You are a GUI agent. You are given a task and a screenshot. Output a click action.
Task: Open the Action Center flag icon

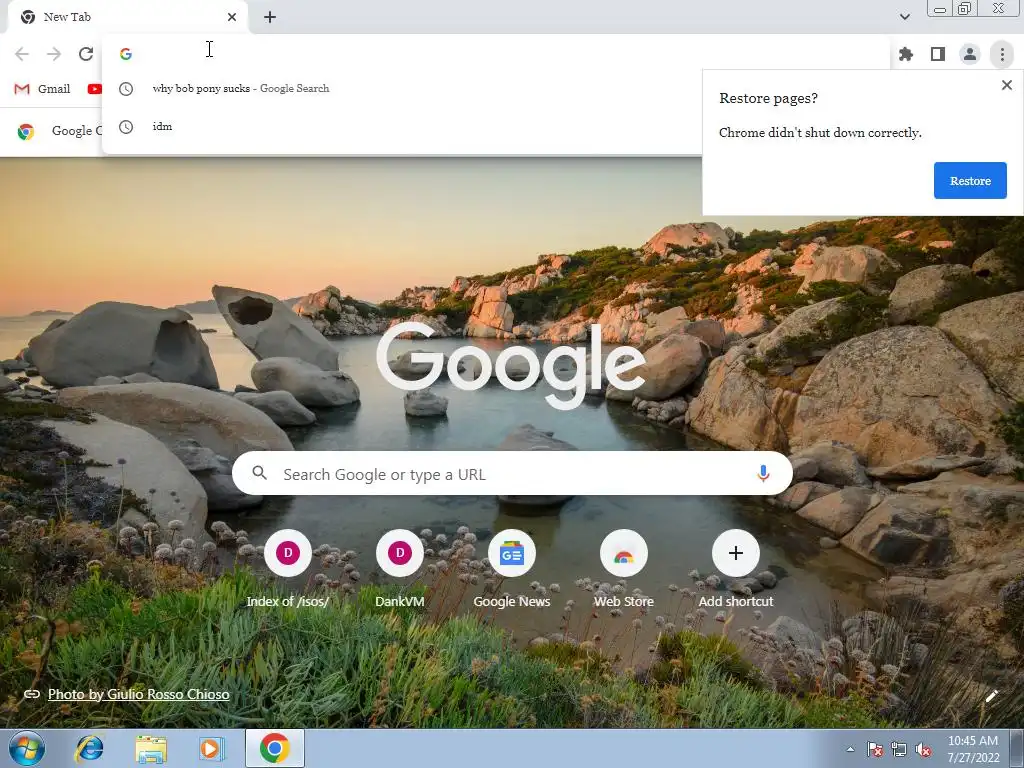tap(874, 750)
